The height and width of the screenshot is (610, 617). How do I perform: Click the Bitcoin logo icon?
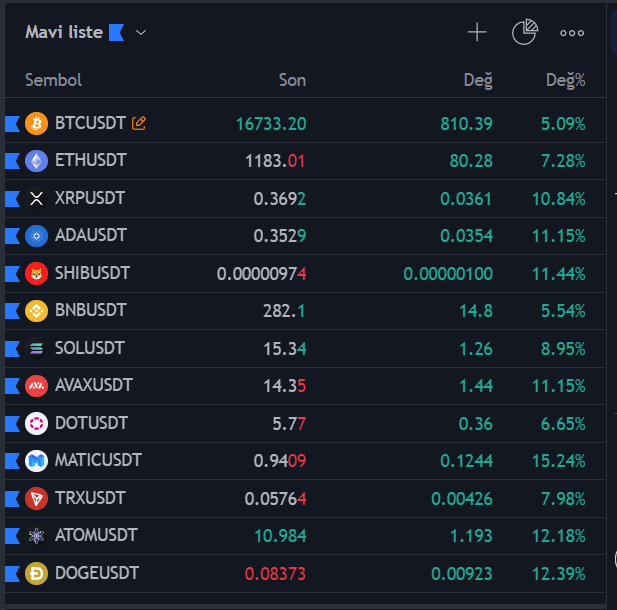click(37, 123)
